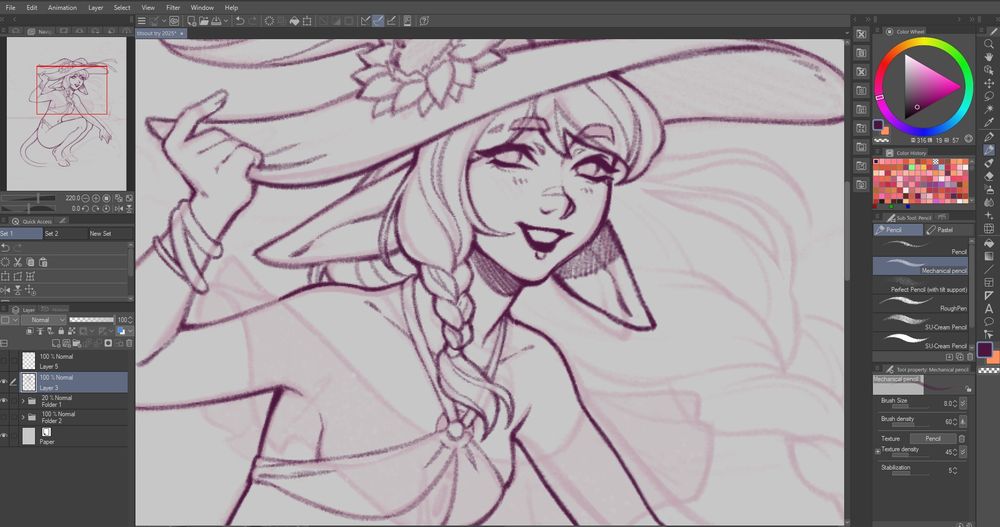Select the Eraser tool
The width and height of the screenshot is (1000, 527).
[x=989, y=176]
